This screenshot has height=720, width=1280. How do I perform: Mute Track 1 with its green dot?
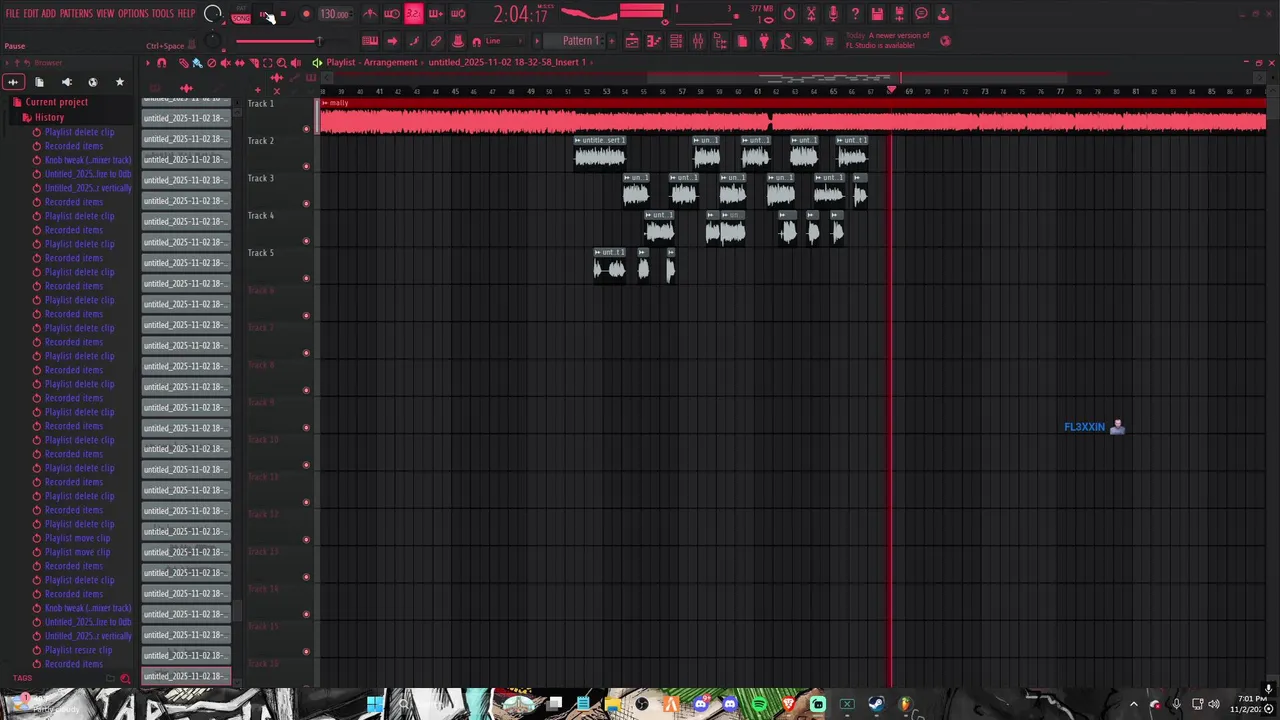coord(306,129)
